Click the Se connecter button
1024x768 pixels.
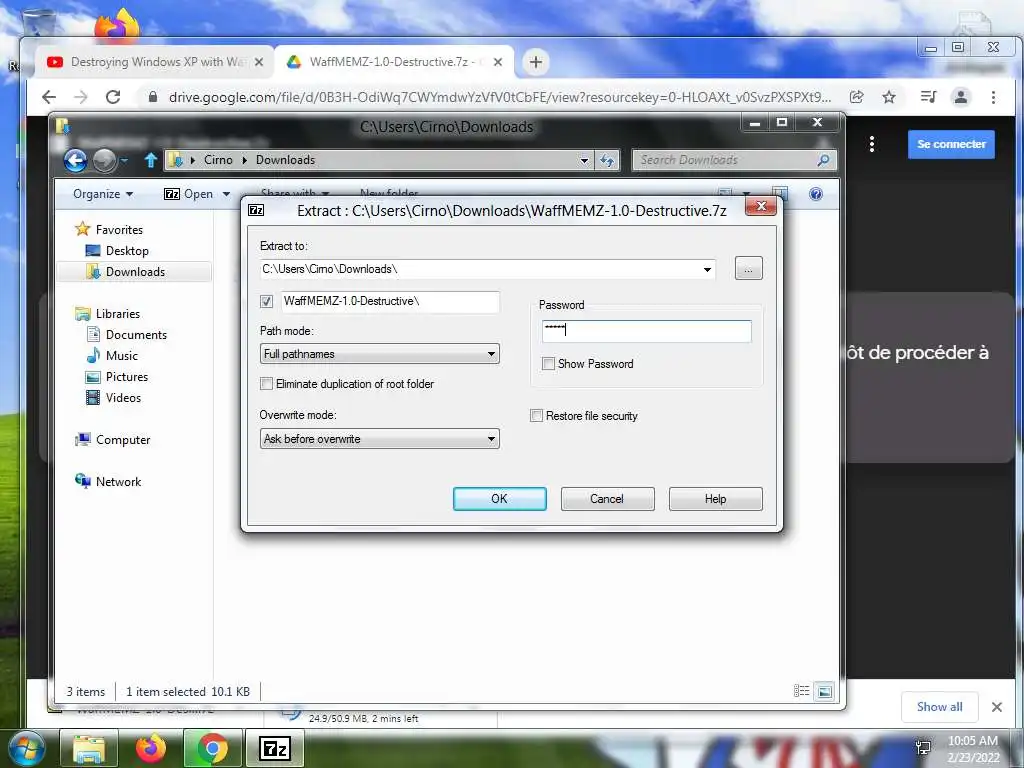[x=951, y=144]
